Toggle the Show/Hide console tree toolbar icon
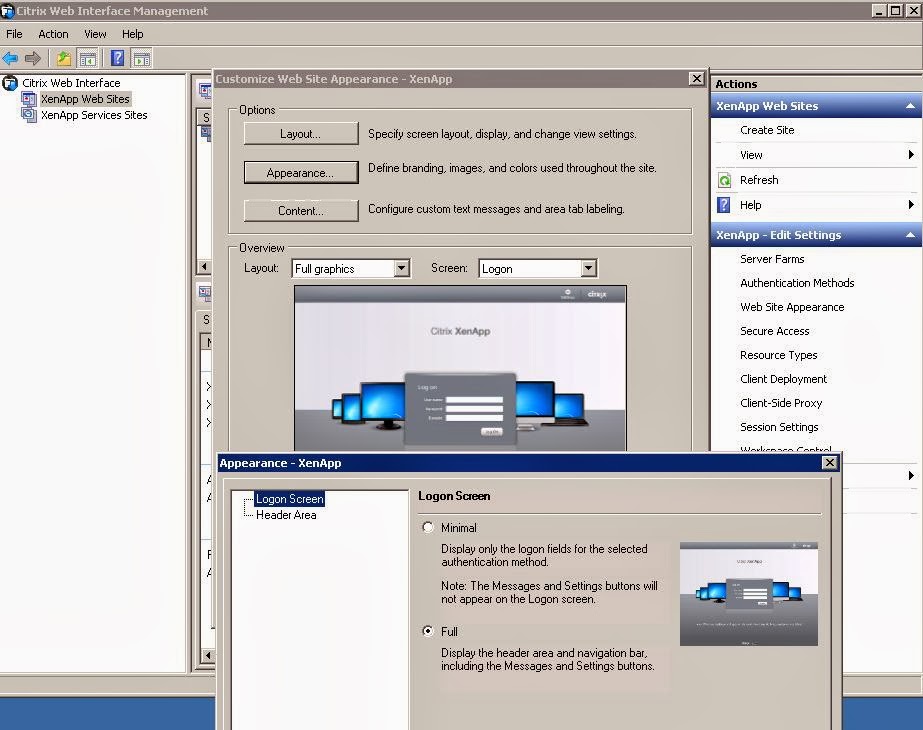Image resolution: width=923 pixels, height=730 pixels. (88, 58)
